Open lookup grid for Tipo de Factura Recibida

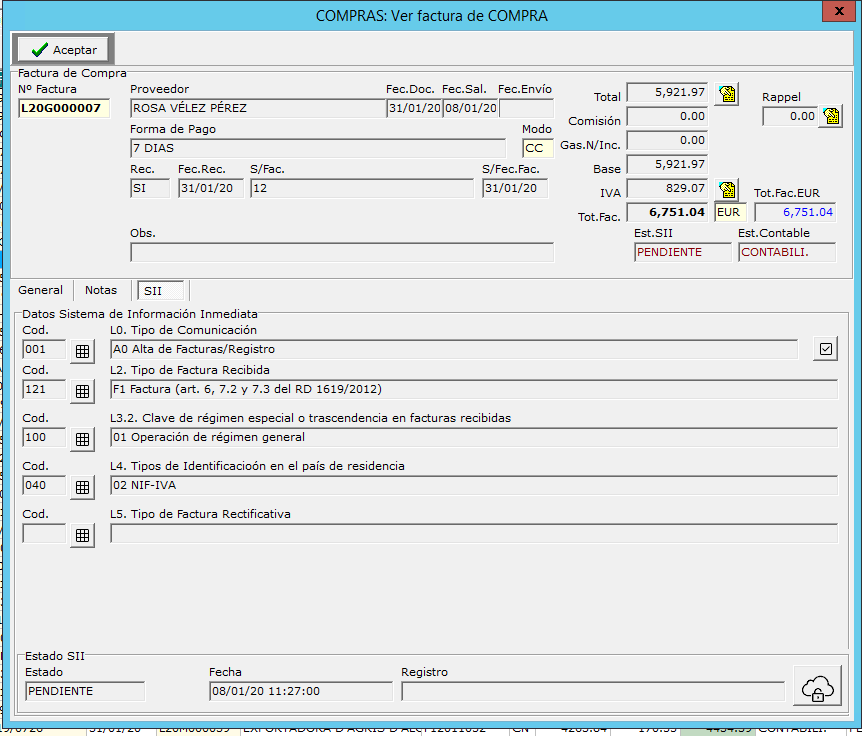click(x=82, y=391)
